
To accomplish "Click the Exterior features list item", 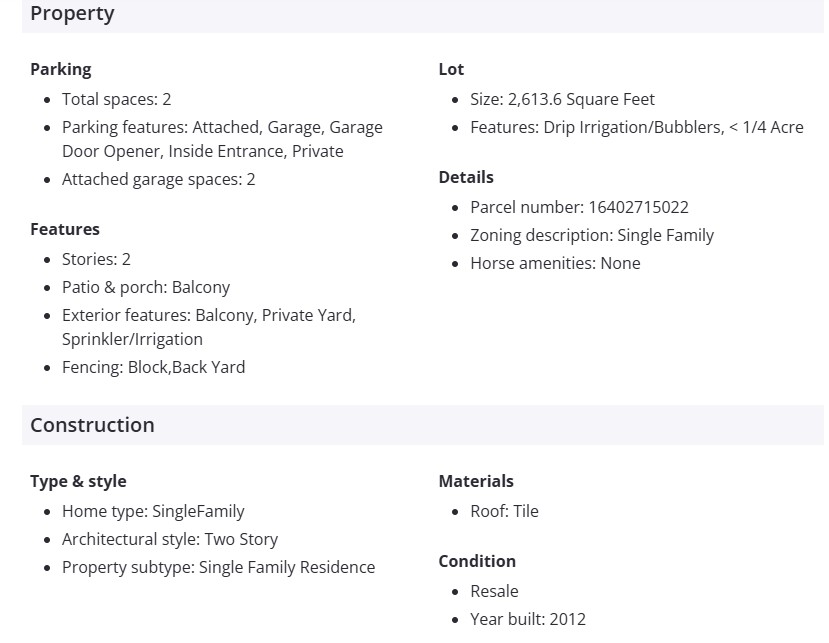I will coord(208,327).
